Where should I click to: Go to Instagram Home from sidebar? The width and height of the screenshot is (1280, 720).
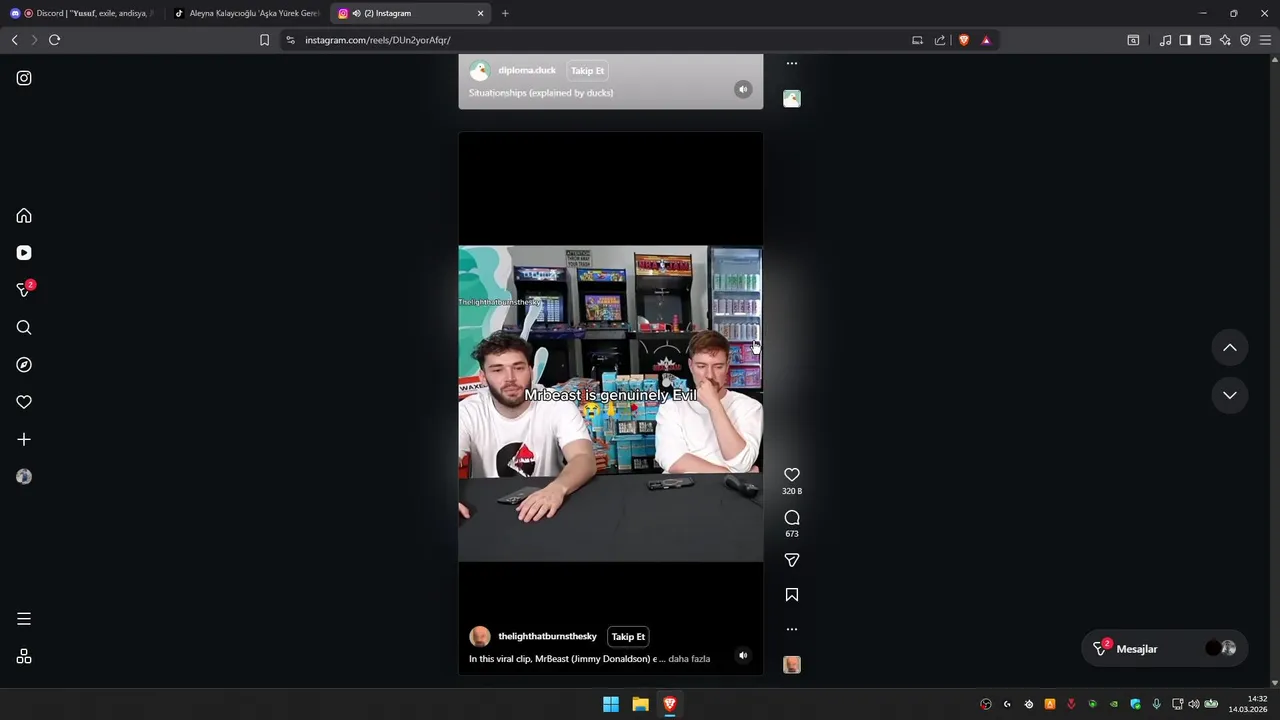tap(24, 216)
